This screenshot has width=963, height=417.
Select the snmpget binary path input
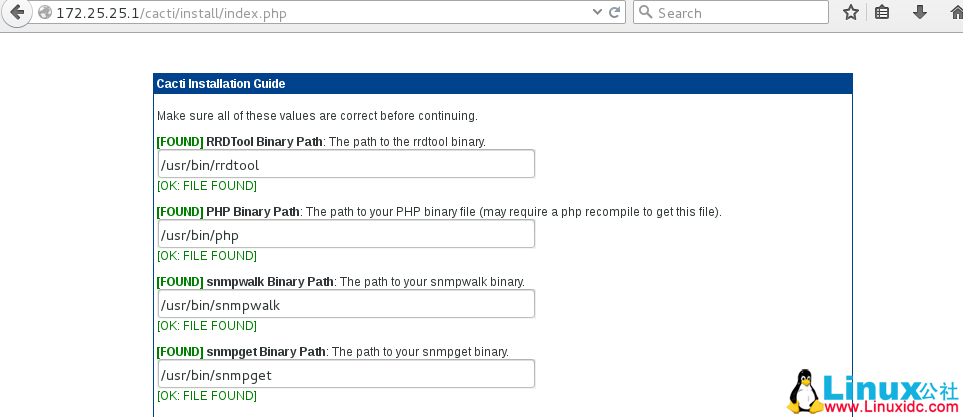point(346,375)
